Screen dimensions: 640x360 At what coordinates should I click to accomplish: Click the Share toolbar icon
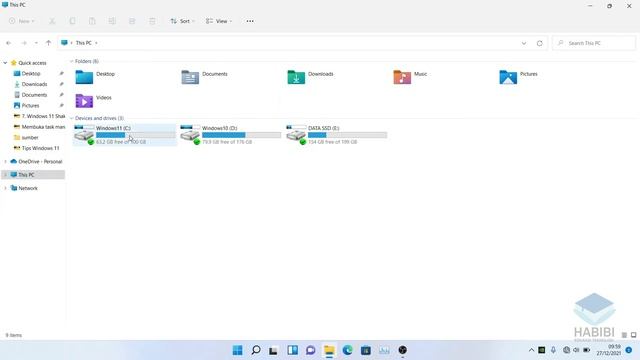tap(132, 21)
